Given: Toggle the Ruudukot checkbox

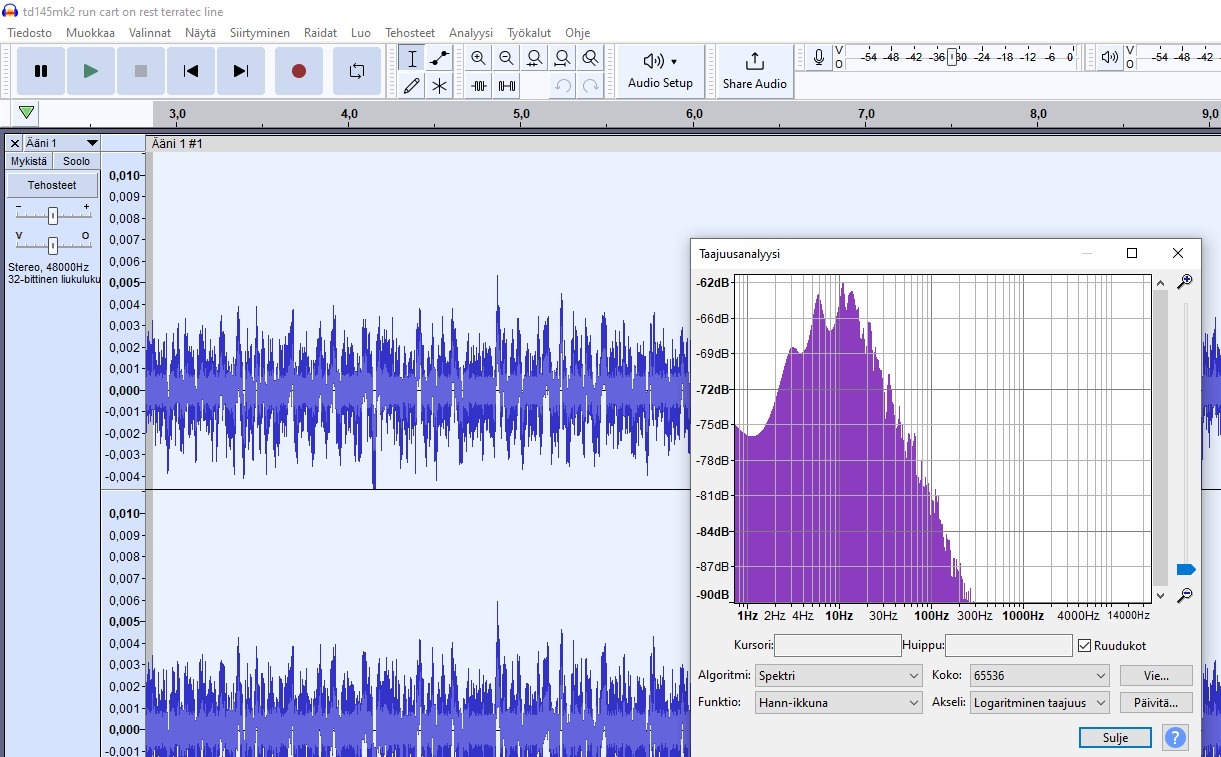Looking at the screenshot, I should [1084, 646].
